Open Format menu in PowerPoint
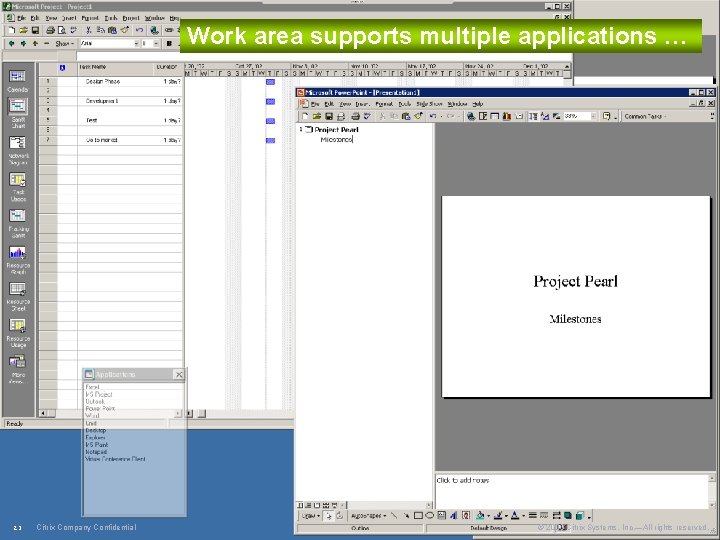720x540 pixels. coord(384,104)
